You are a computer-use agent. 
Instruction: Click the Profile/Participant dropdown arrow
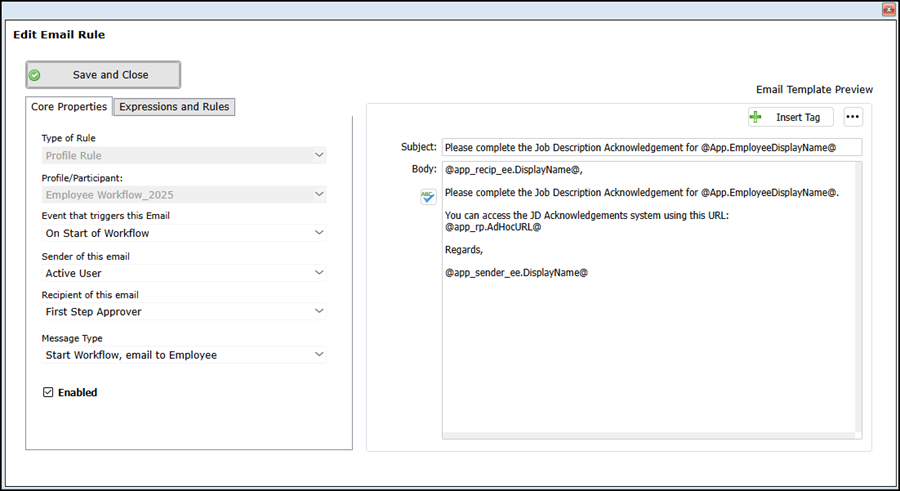pyautogui.click(x=319, y=194)
